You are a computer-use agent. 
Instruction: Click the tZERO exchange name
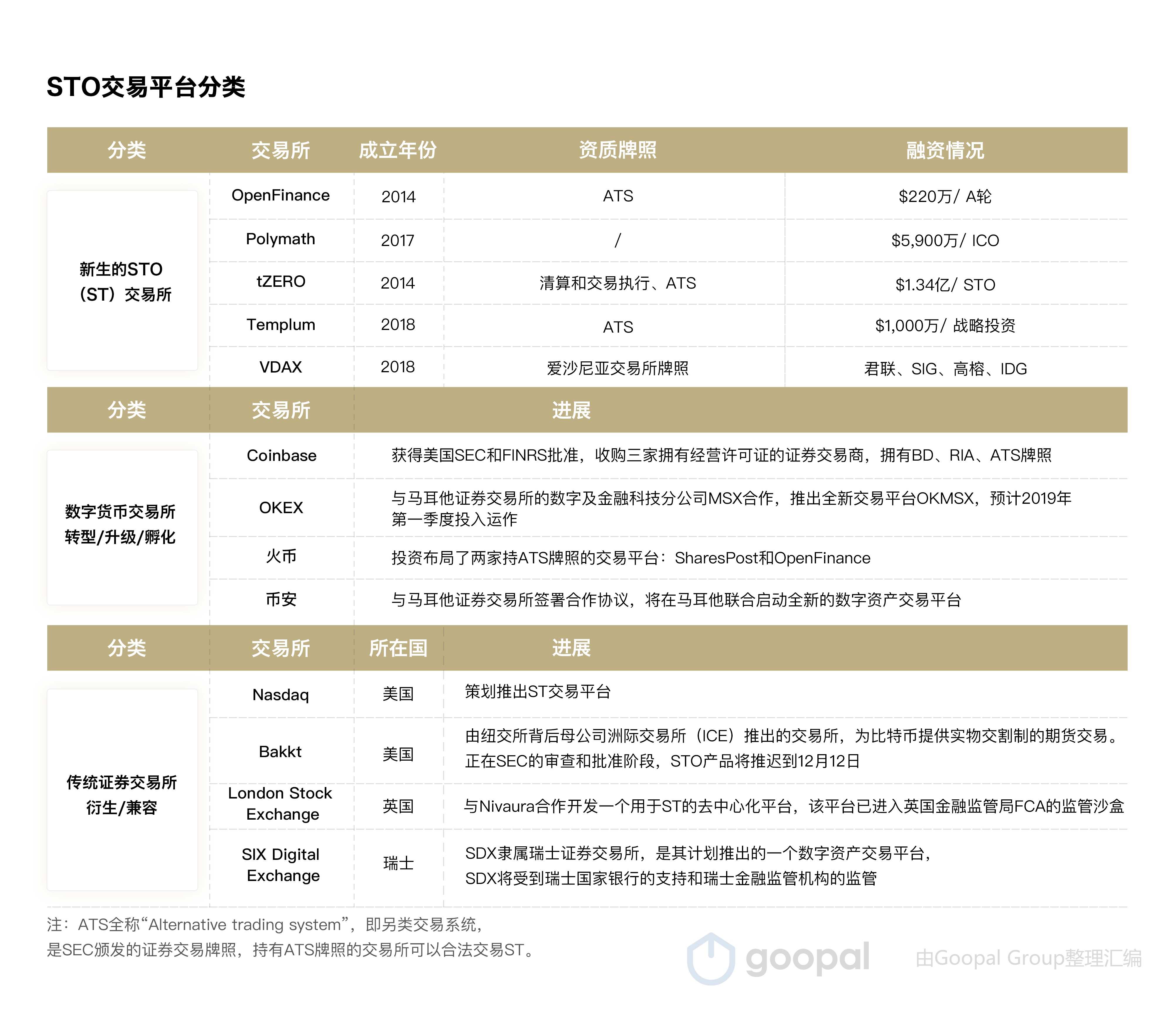click(x=280, y=282)
